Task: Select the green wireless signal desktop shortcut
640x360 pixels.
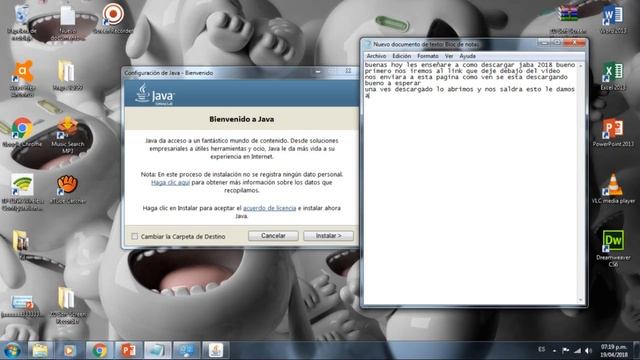Action: [22, 192]
